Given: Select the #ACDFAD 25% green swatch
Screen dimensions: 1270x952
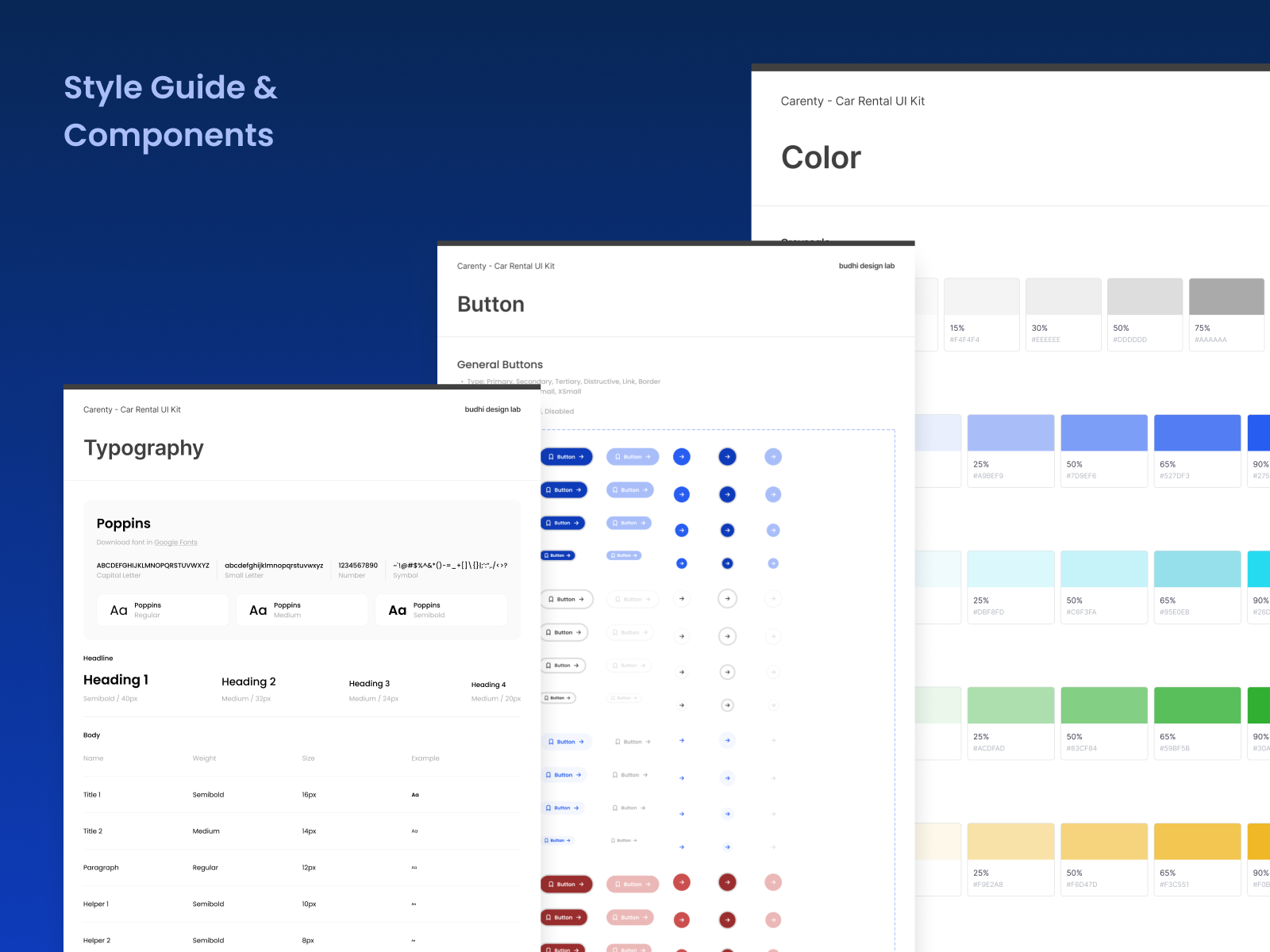Looking at the screenshot, I should 1010,724.
